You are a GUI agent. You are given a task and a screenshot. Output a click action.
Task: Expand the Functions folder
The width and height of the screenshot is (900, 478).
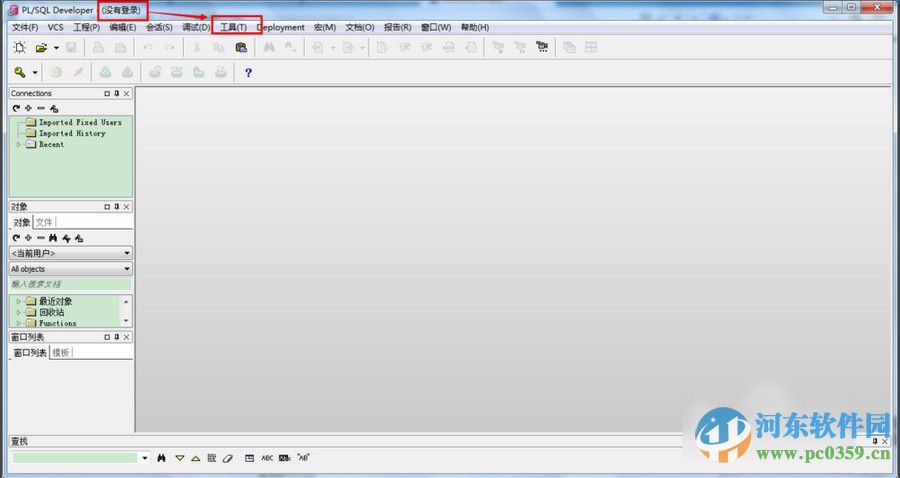[x=19, y=324]
